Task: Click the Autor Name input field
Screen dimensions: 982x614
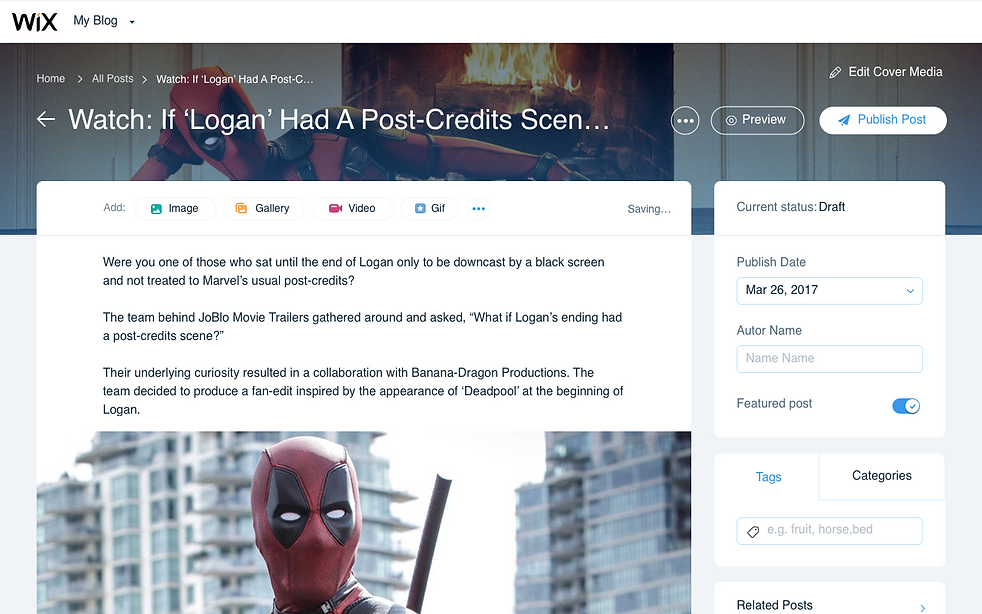Action: [829, 359]
